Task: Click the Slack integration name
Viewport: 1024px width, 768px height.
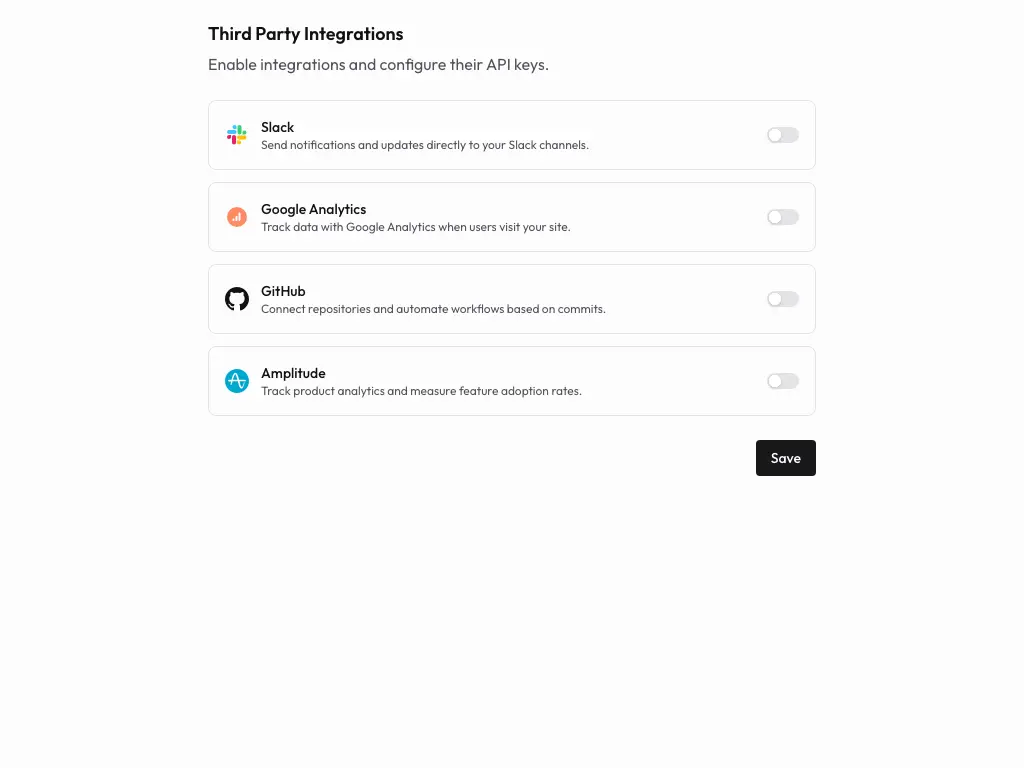Action: click(277, 127)
